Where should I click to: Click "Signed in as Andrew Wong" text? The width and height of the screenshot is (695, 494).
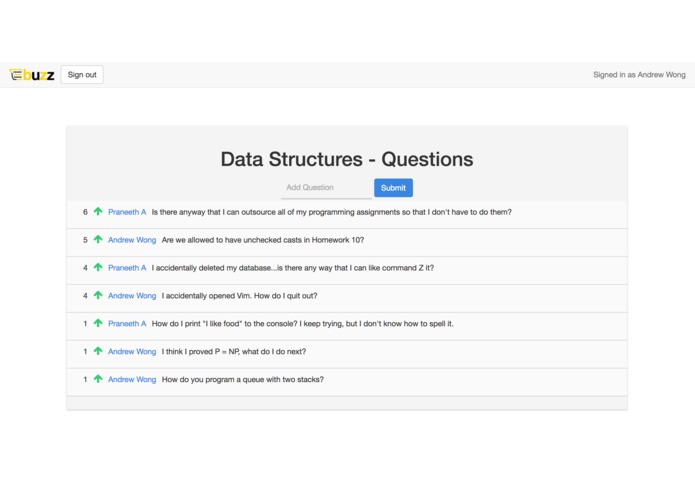click(639, 75)
